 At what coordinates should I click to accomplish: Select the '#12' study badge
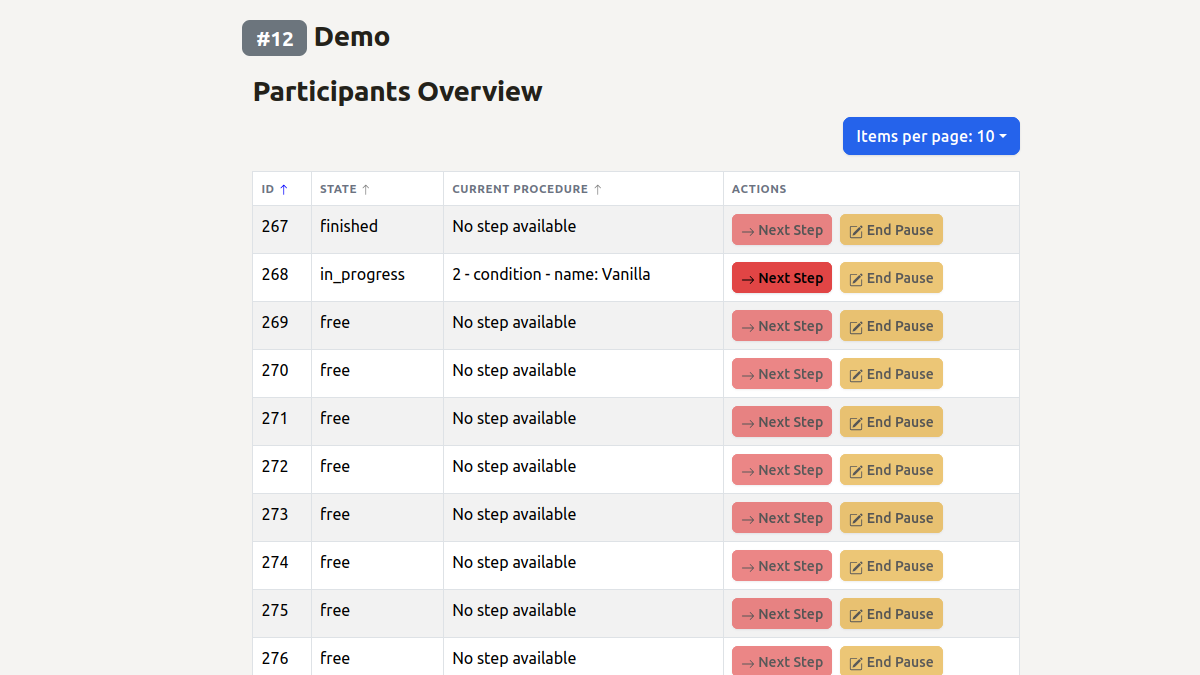pos(274,38)
